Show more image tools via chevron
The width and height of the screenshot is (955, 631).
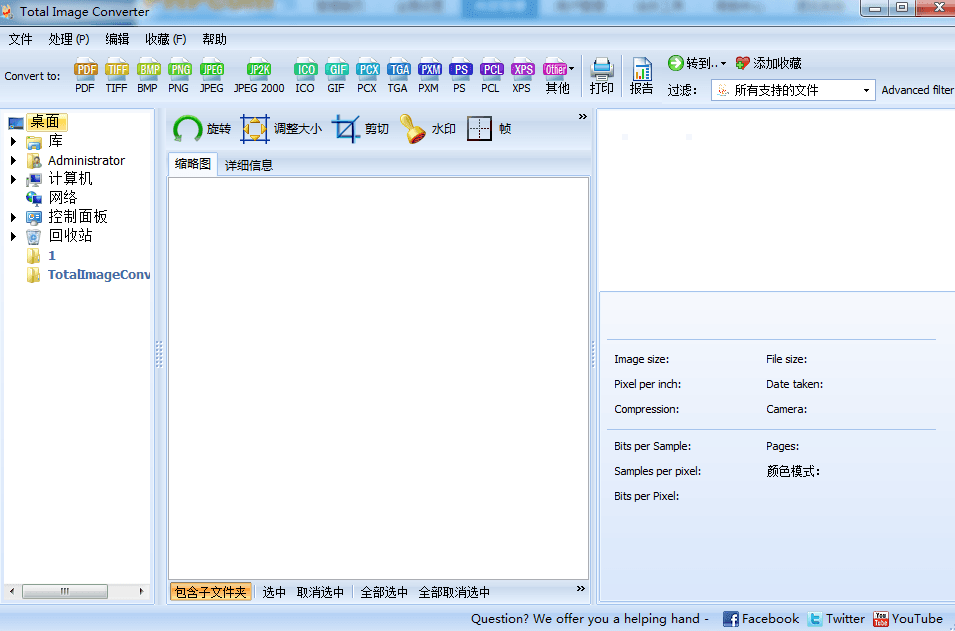pyautogui.click(x=583, y=116)
